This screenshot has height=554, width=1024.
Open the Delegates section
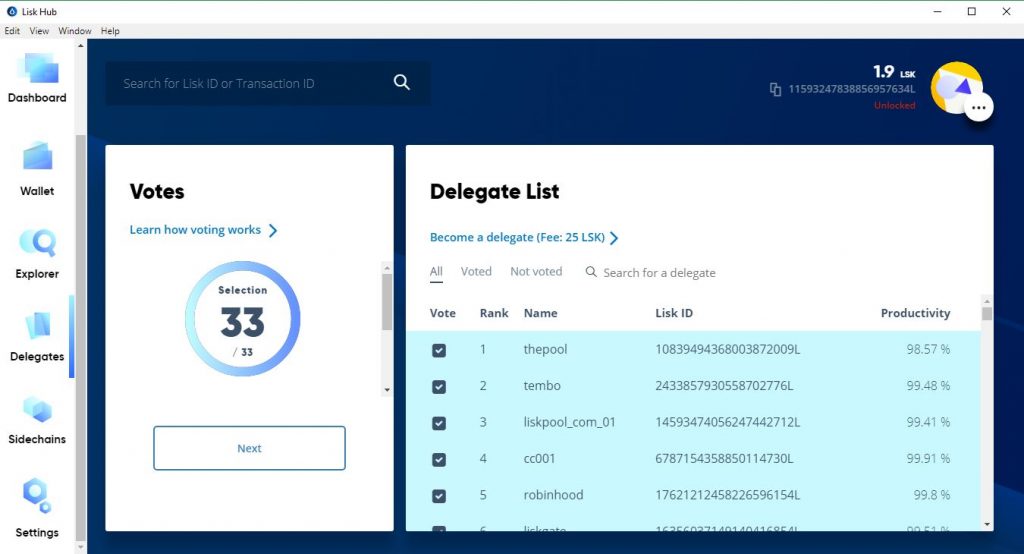click(x=37, y=337)
